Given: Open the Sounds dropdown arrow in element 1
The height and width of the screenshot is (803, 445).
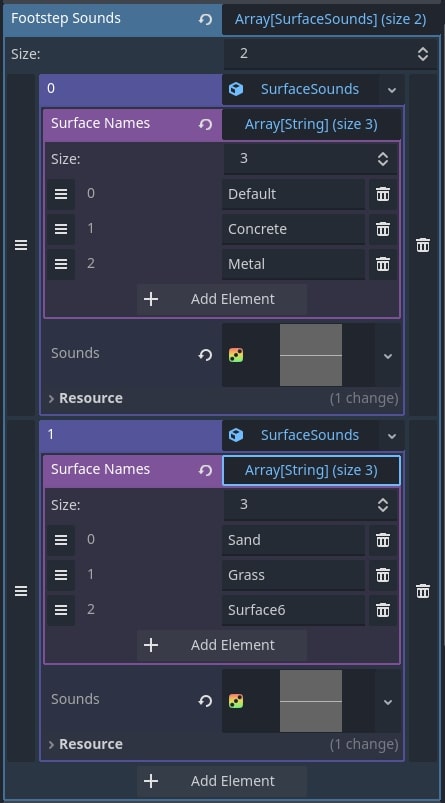Looking at the screenshot, I should point(388,702).
